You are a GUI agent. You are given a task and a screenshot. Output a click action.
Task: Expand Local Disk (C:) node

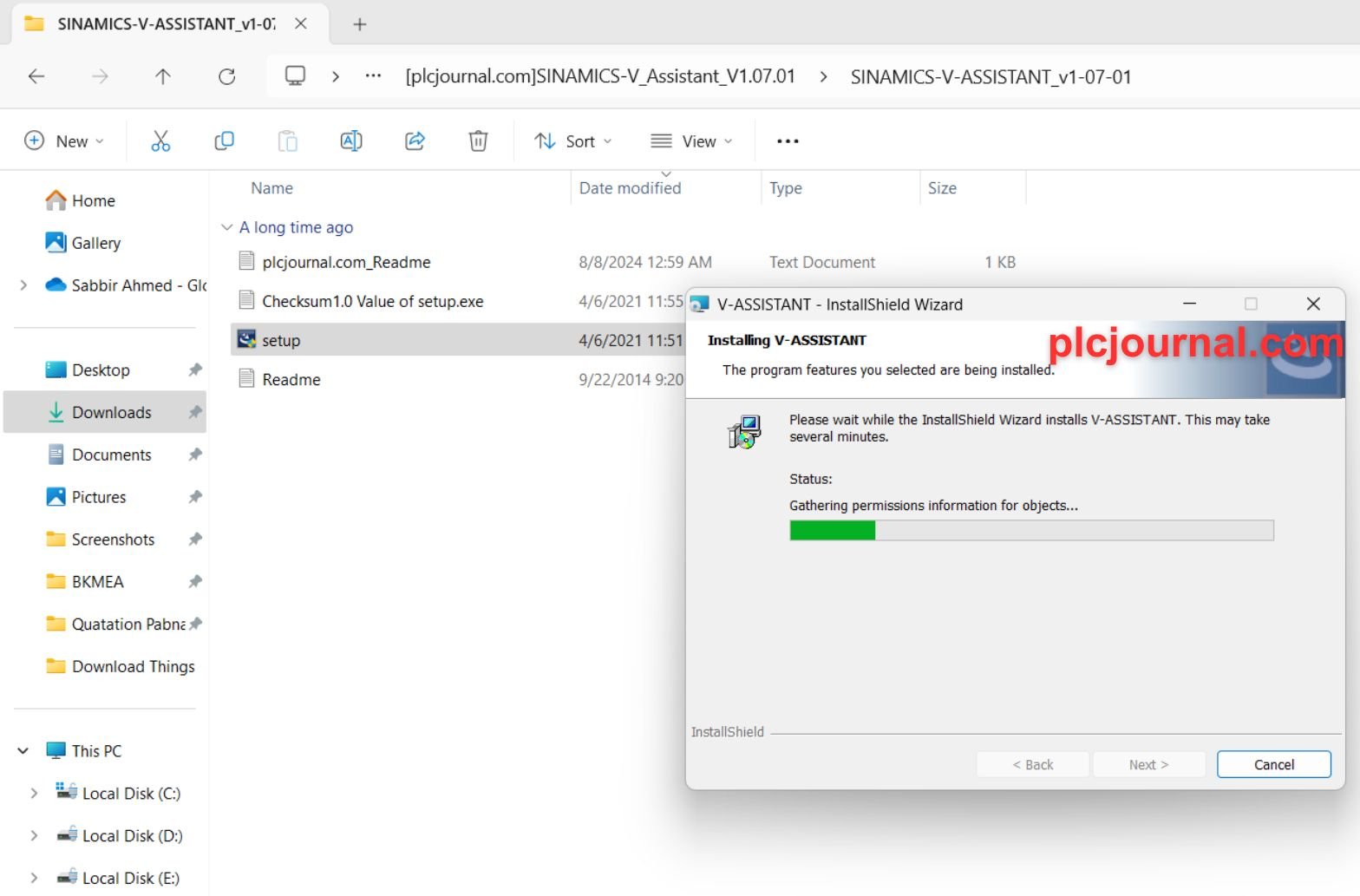[34, 793]
